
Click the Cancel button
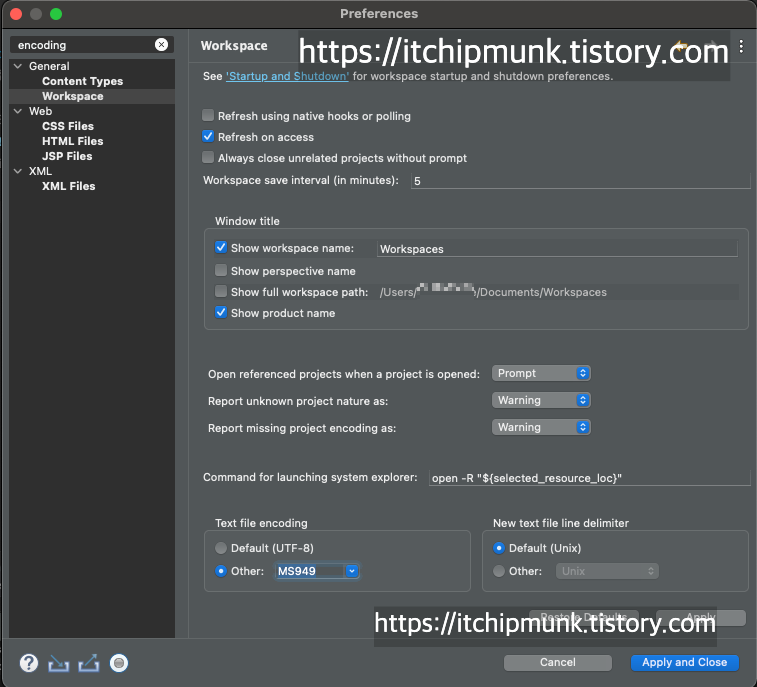click(558, 662)
